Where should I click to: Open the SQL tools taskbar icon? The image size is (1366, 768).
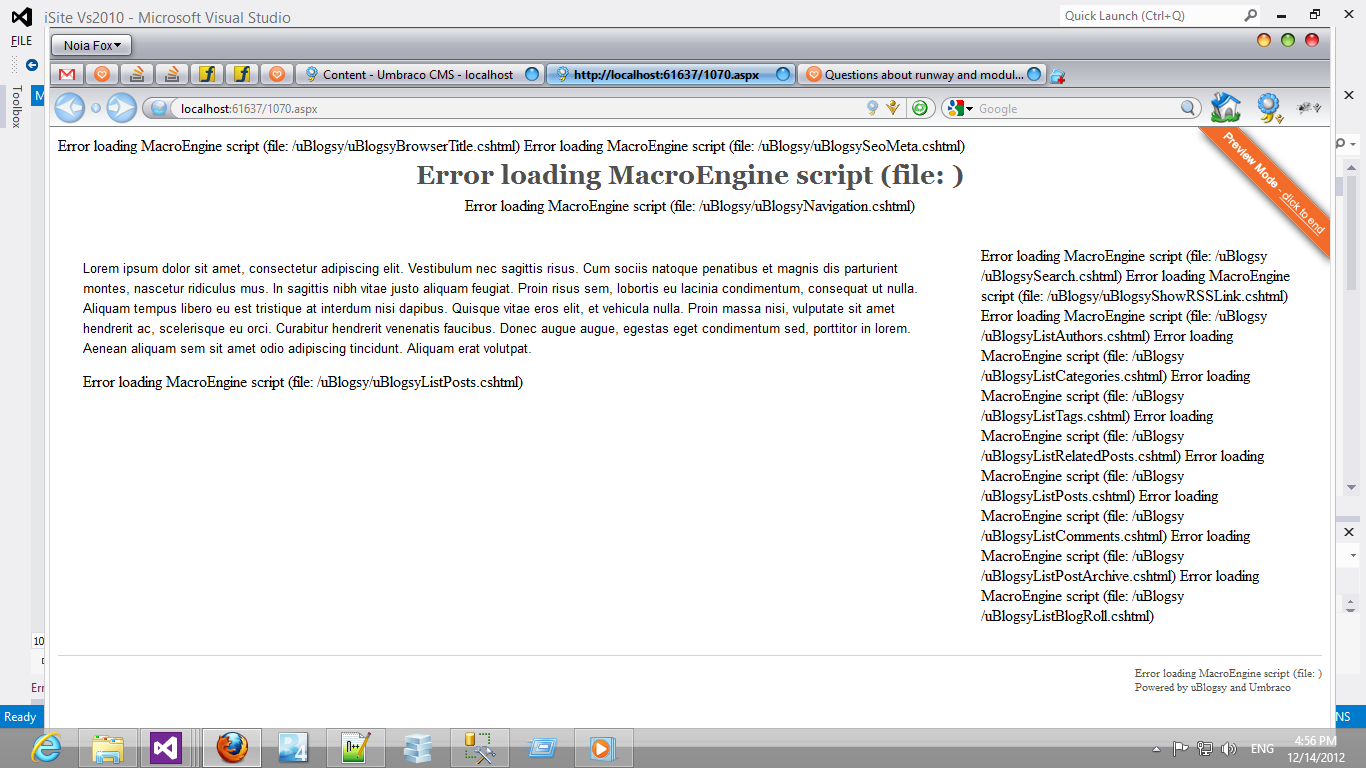tap(480, 748)
